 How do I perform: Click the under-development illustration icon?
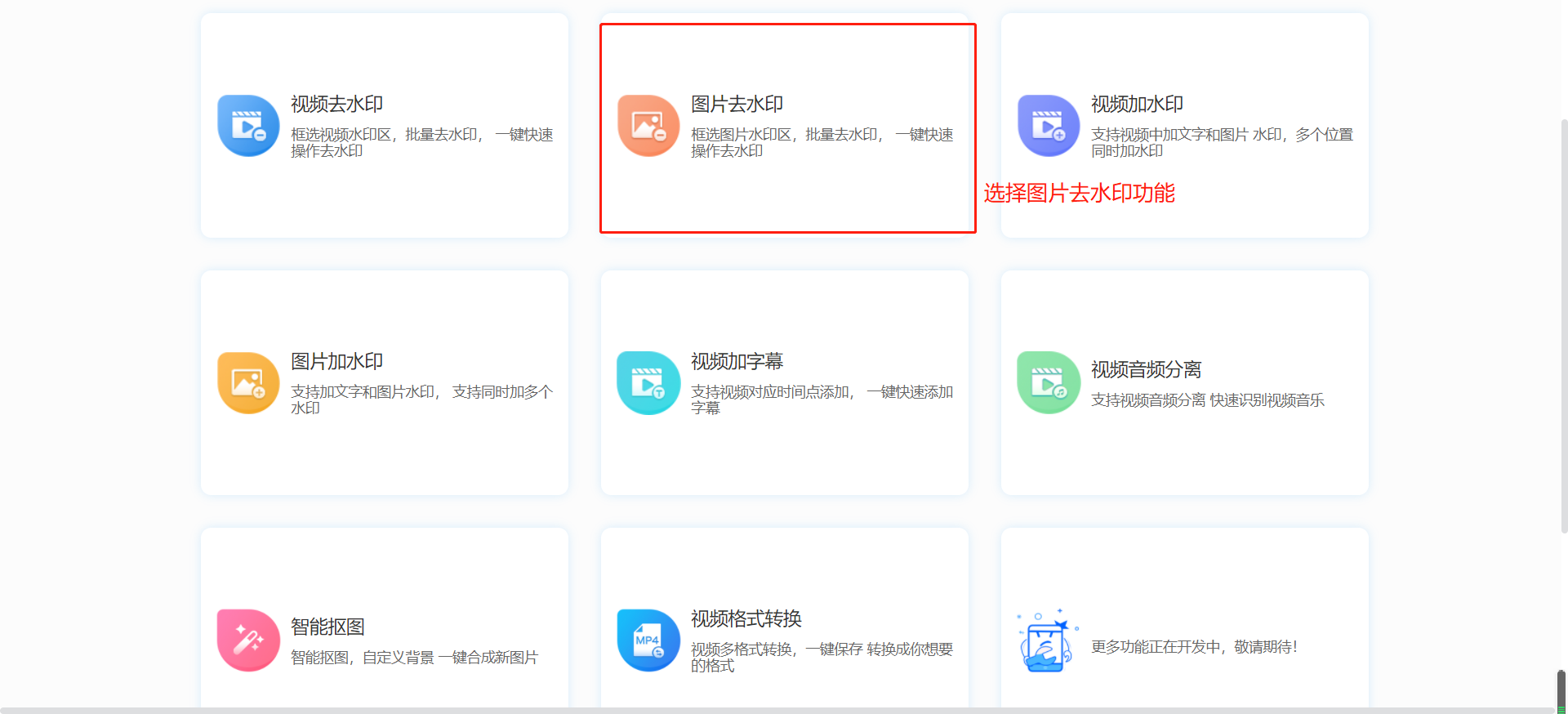(1049, 640)
